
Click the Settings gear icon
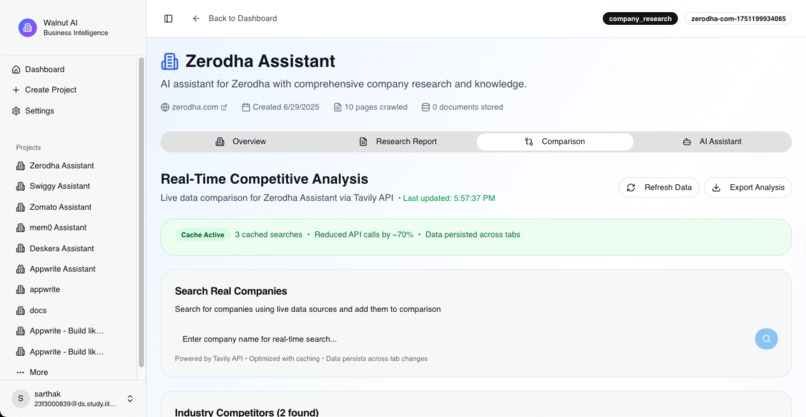pos(16,111)
